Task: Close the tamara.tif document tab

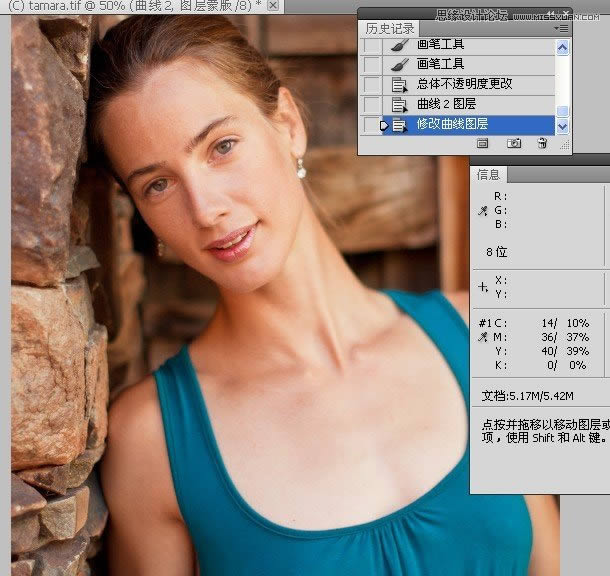Action: coord(273,6)
